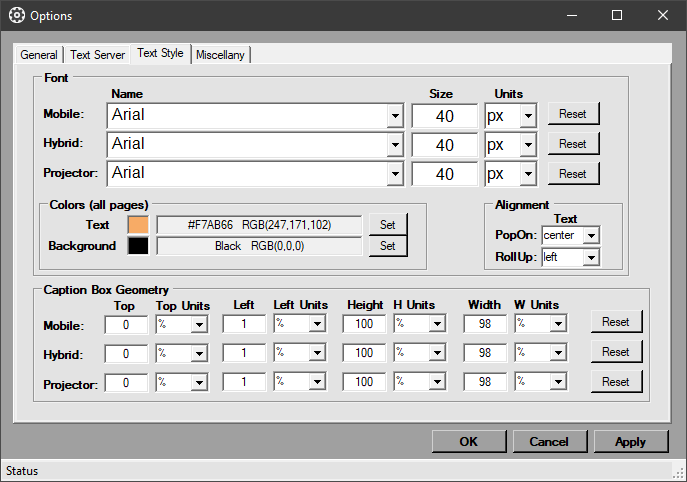This screenshot has width=687, height=482.
Task: Reset the Hybrid caption box geometry
Action: tap(616, 352)
